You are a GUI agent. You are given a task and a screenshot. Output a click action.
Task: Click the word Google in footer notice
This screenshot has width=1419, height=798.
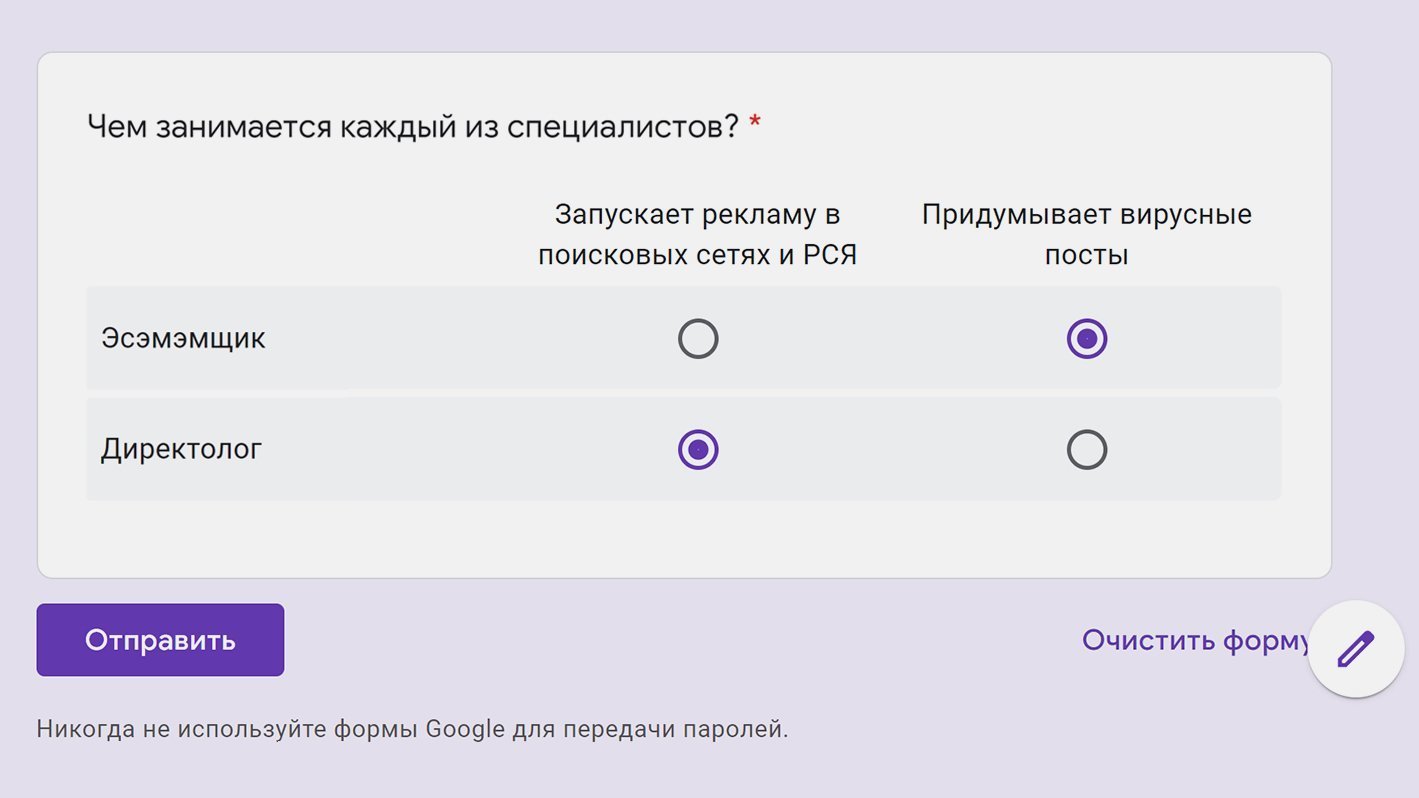tap(465, 729)
